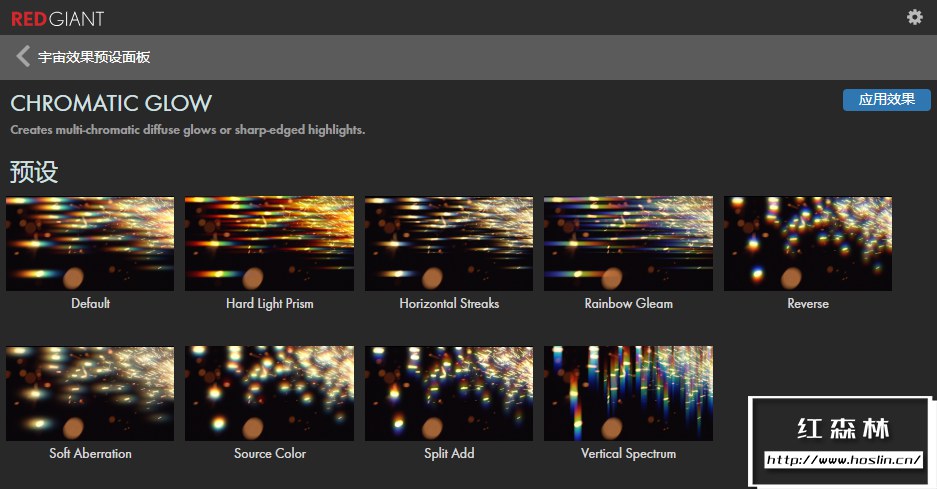Click the Red Giant logo

(57, 19)
